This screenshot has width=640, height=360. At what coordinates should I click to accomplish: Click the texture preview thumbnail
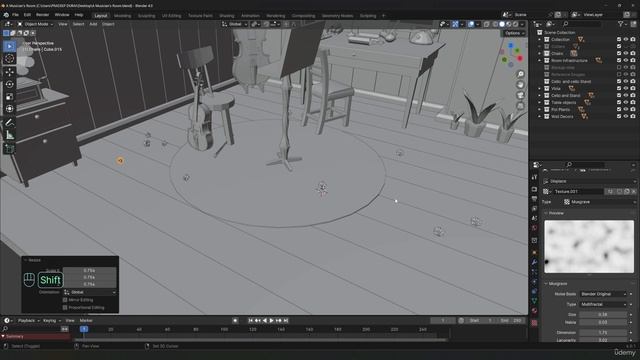click(589, 247)
